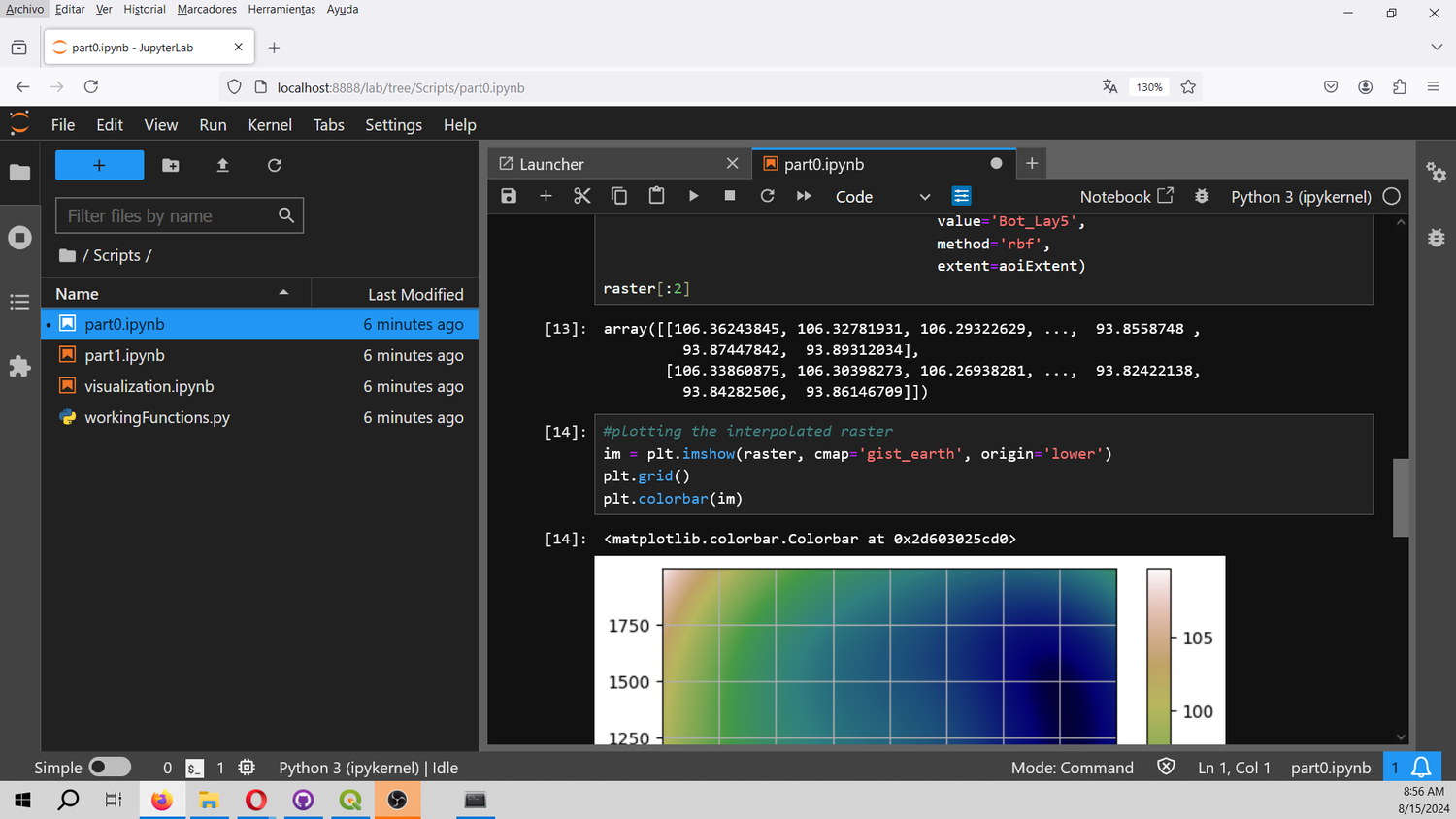Refresh the file browser listing

click(274, 165)
